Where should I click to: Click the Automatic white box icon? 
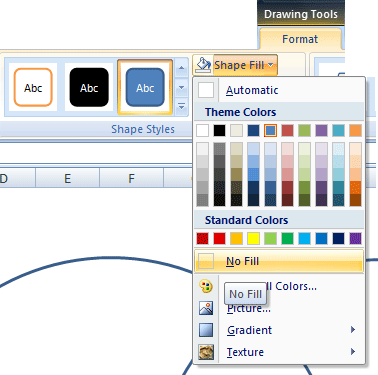(206, 90)
